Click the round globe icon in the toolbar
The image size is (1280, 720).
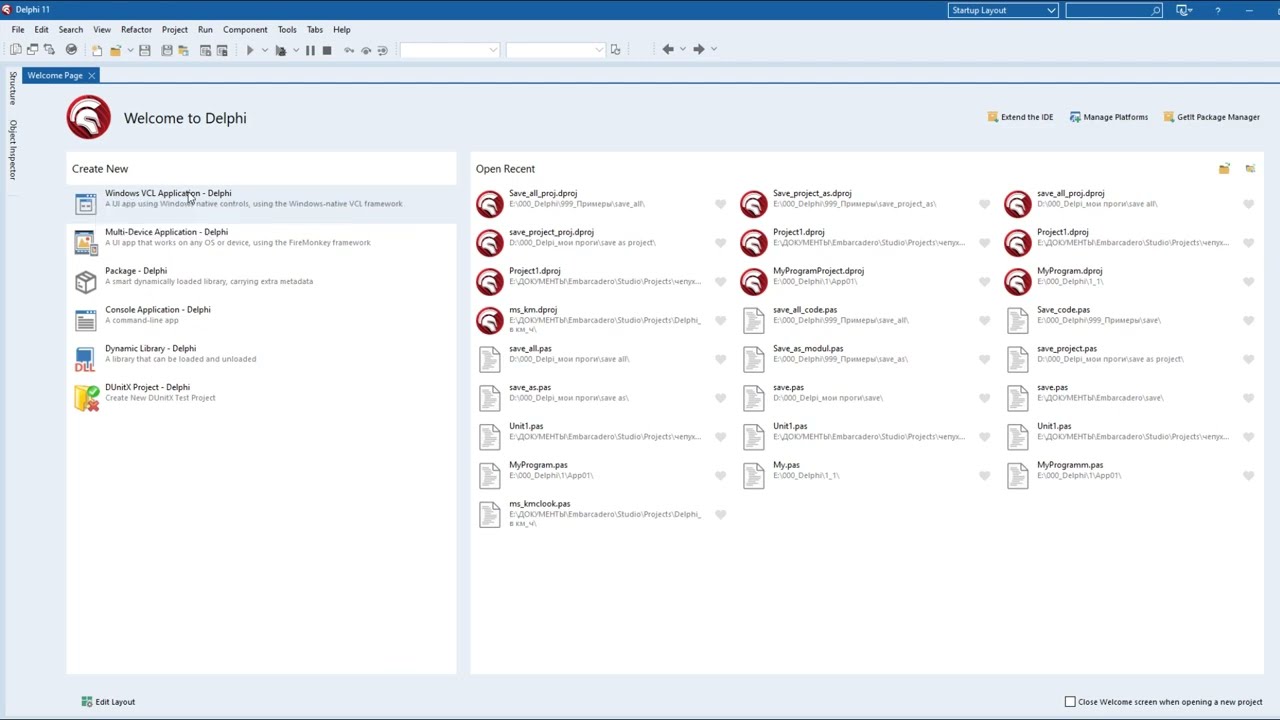point(71,49)
